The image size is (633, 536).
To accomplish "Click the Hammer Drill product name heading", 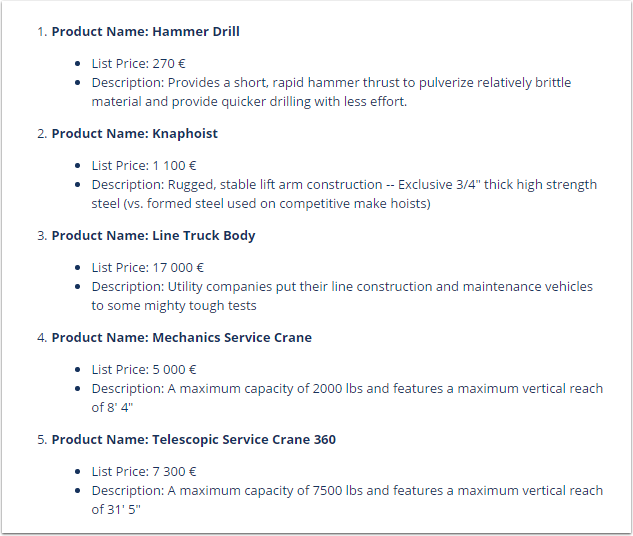I will click(x=145, y=31).
